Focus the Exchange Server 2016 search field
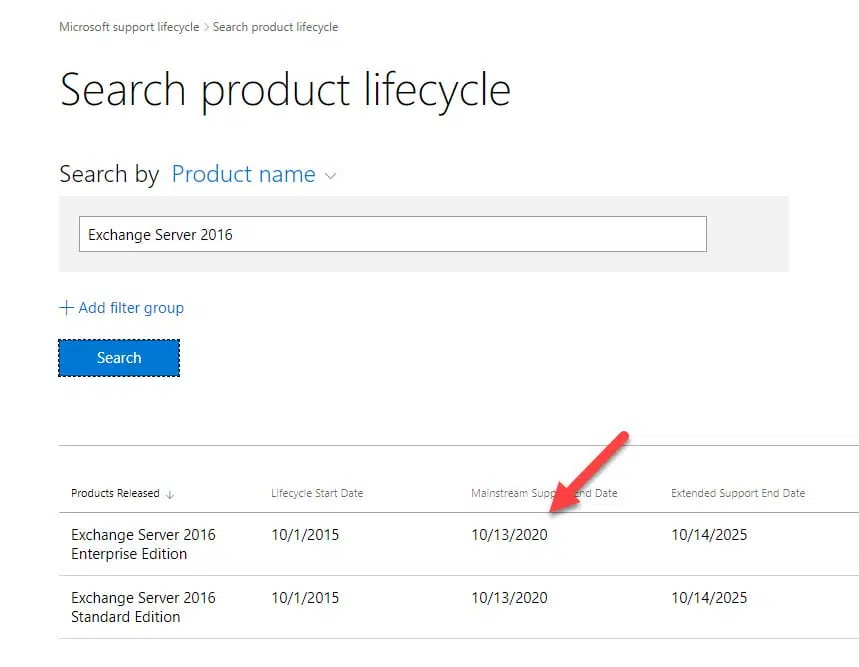This screenshot has height=667, width=859. (393, 234)
